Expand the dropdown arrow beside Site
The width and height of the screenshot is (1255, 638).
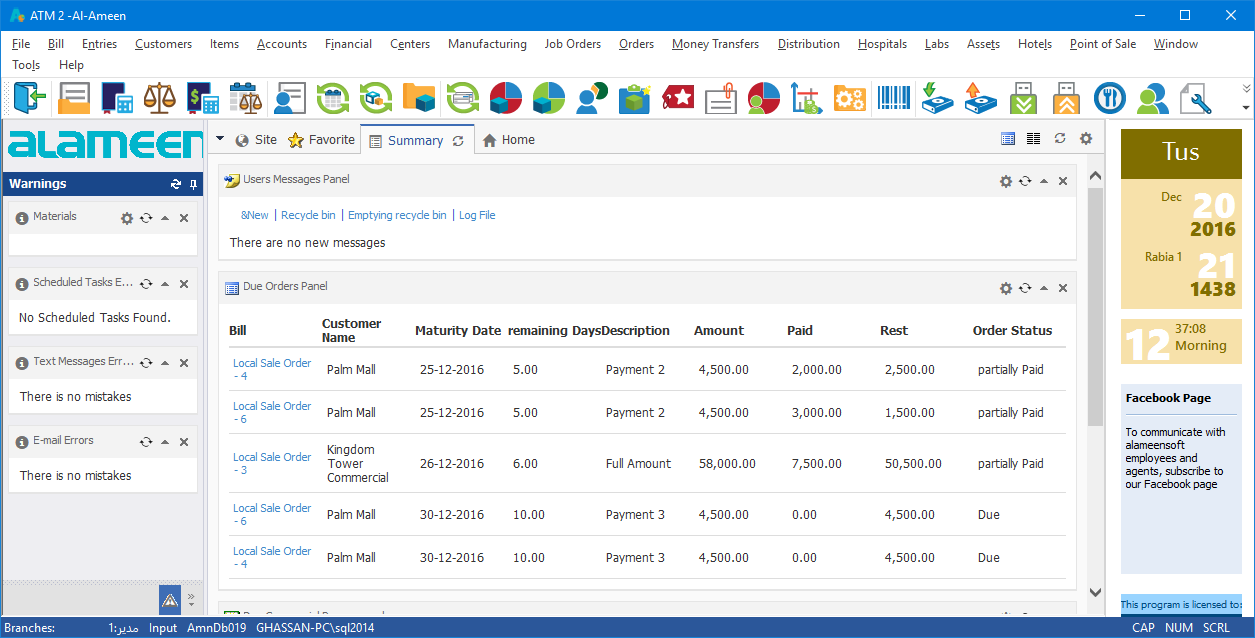point(220,139)
